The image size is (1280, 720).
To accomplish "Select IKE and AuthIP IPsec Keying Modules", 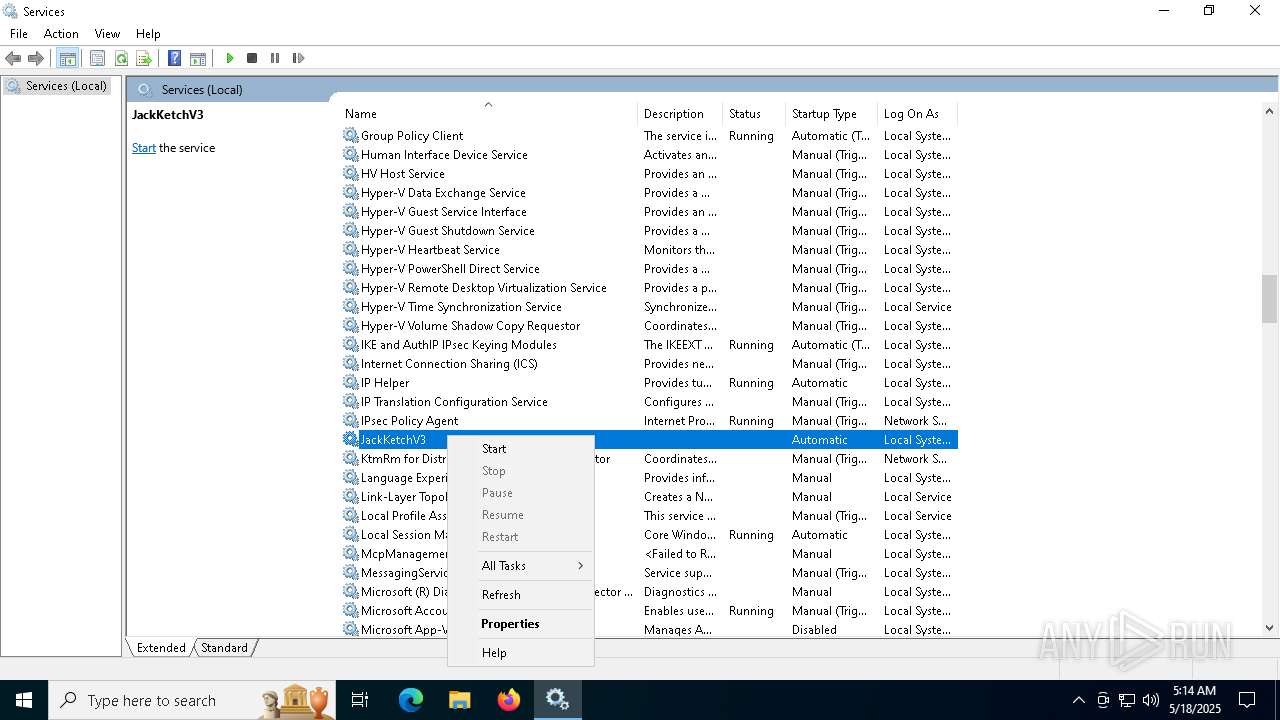I will (649, 345).
